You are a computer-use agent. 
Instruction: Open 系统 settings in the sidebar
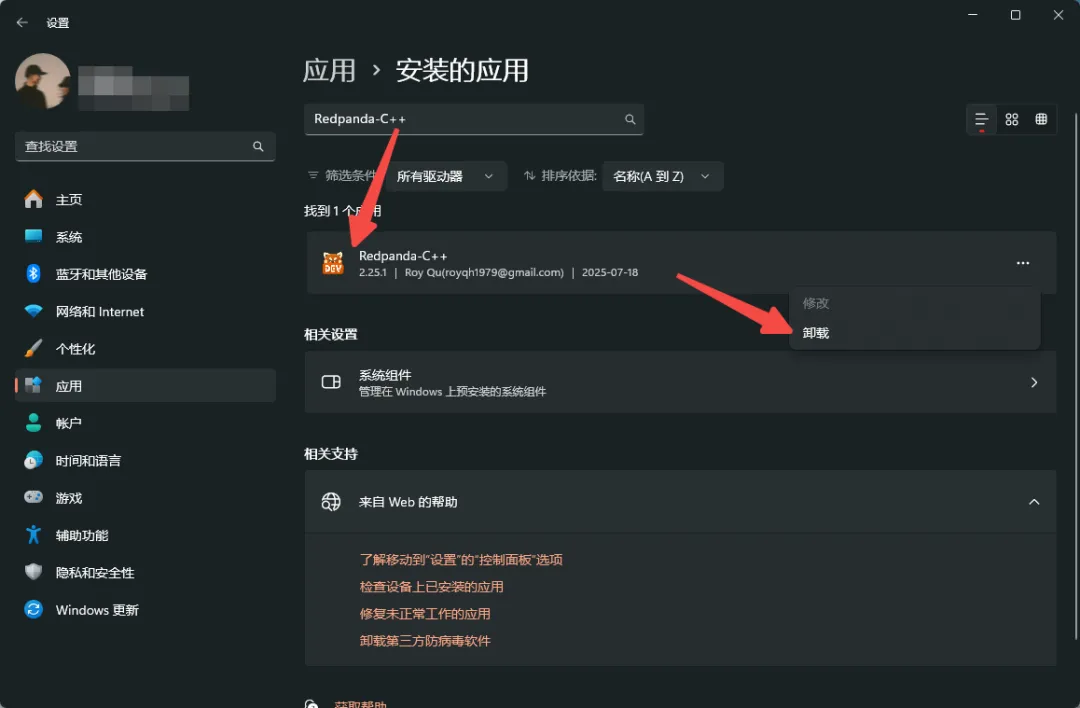145,237
